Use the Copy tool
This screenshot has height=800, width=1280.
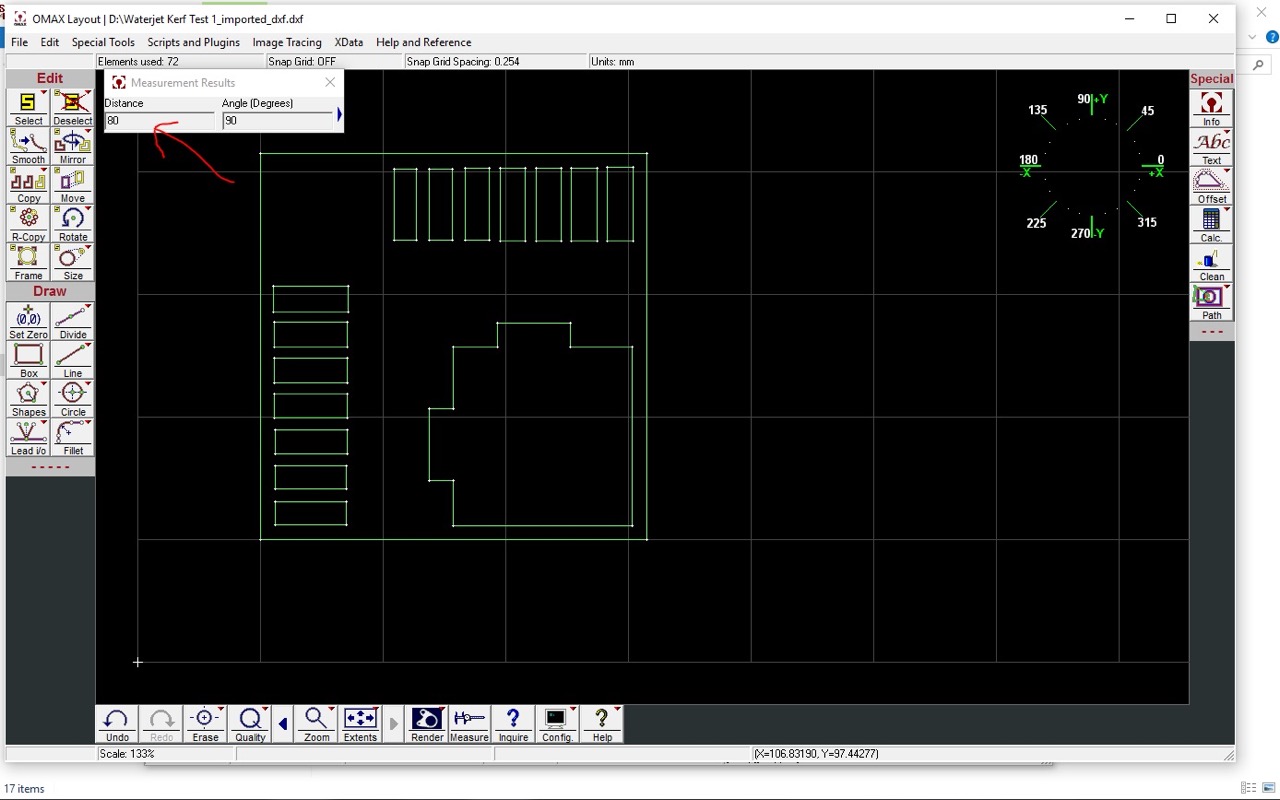pyautogui.click(x=28, y=186)
